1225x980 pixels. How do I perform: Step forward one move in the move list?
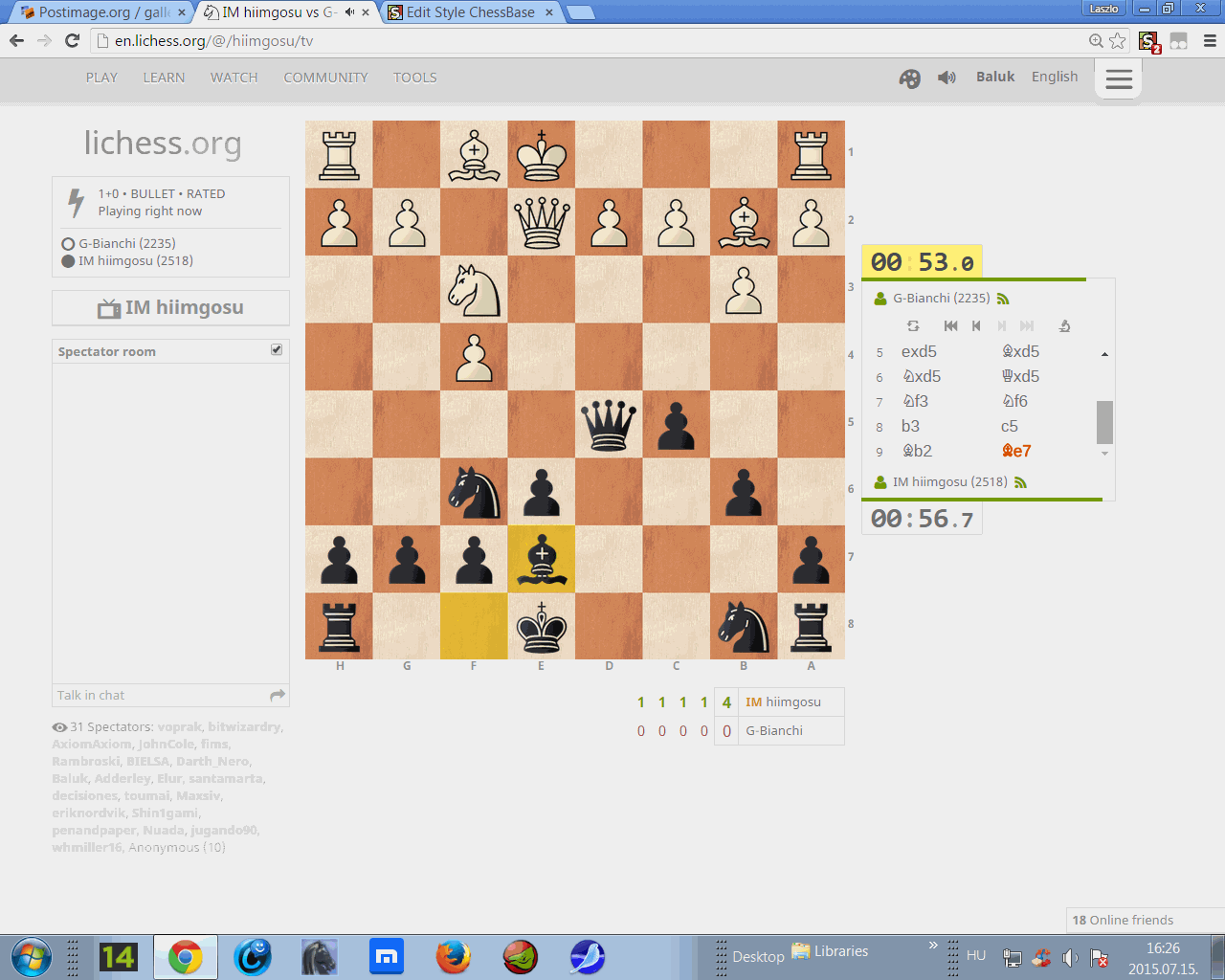pyautogui.click(x=1002, y=325)
